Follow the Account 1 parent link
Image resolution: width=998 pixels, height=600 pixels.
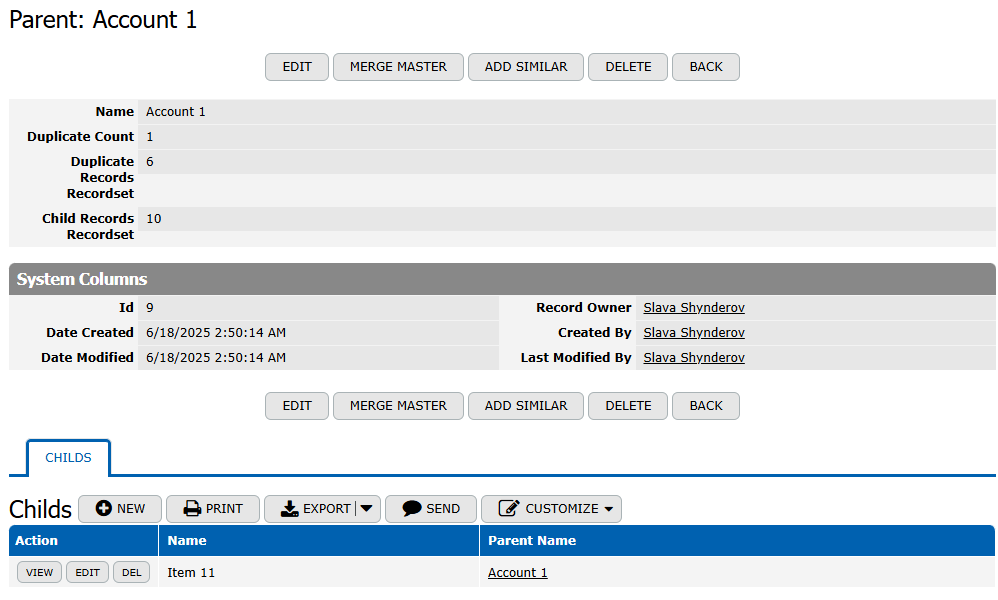coord(517,573)
